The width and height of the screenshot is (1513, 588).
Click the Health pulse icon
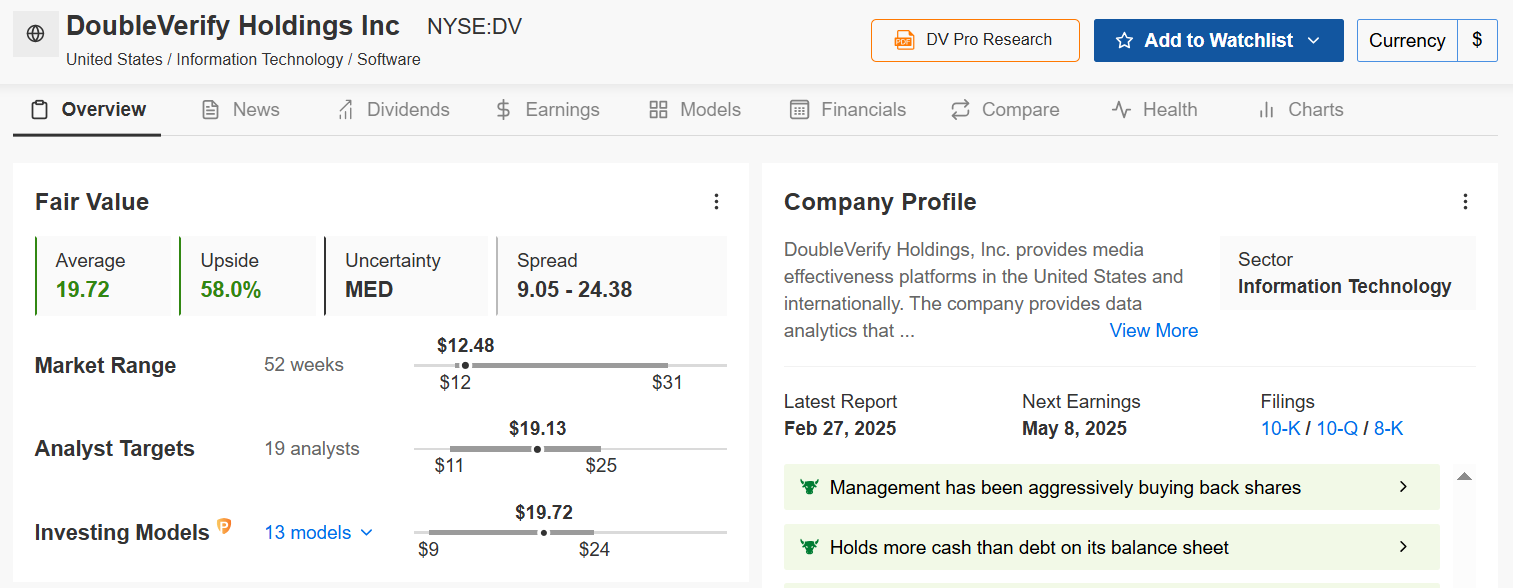1121,110
